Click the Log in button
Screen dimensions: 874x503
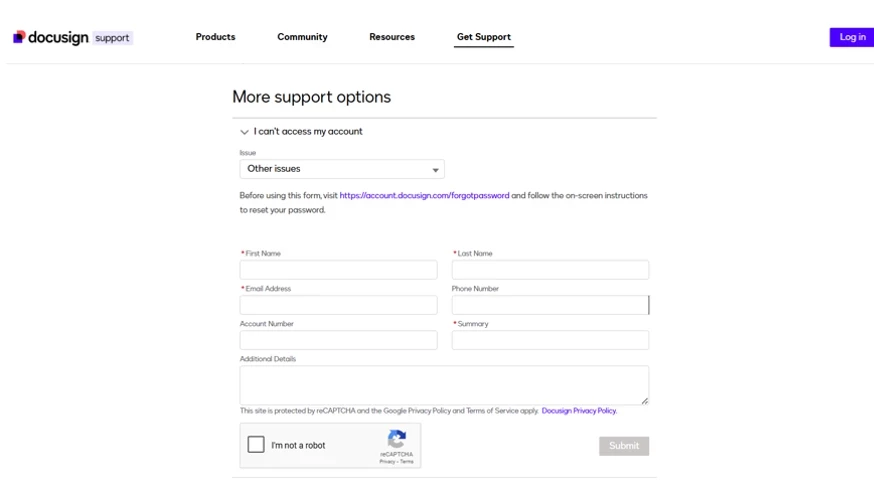click(852, 37)
